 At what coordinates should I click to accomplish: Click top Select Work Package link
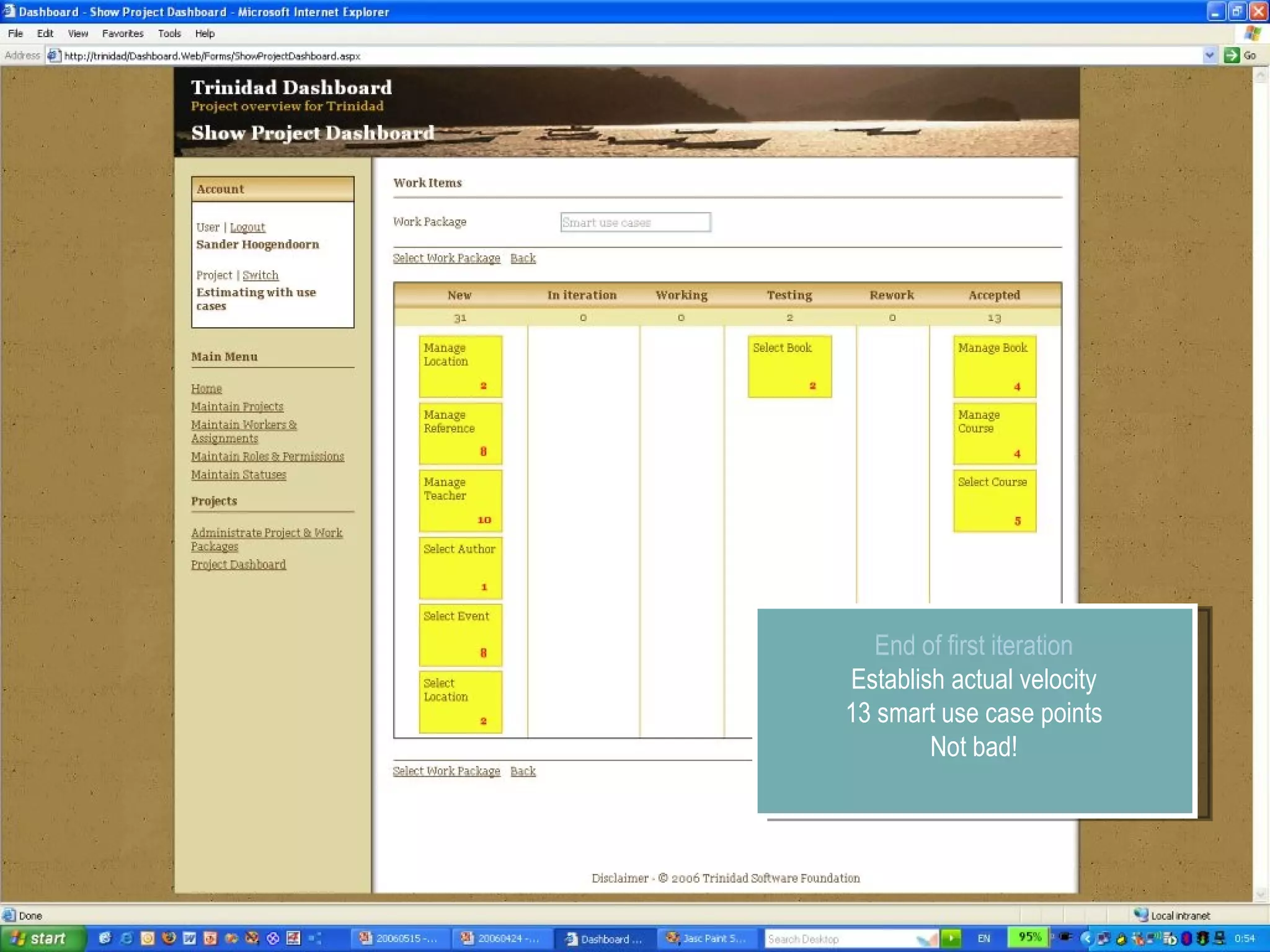(446, 258)
